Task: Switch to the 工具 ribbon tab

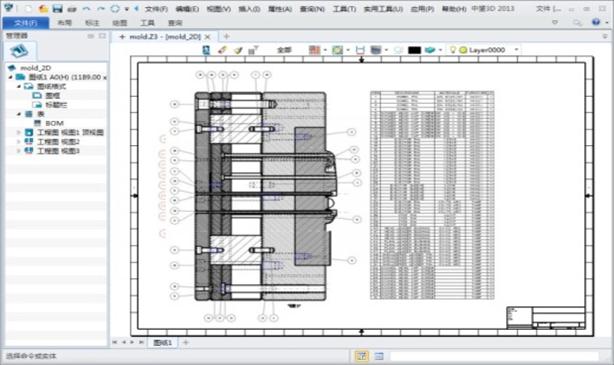Action: pyautogui.click(x=147, y=23)
